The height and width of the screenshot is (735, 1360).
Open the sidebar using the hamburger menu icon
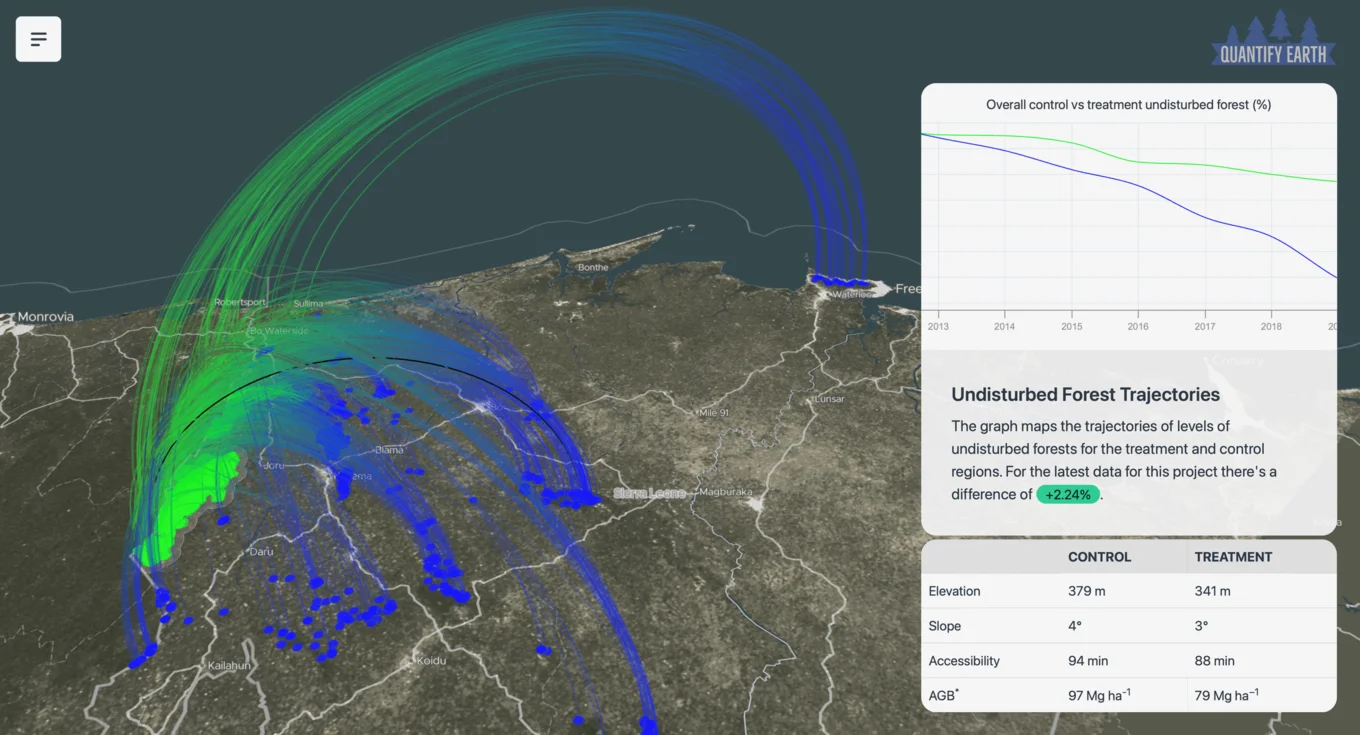(x=38, y=38)
